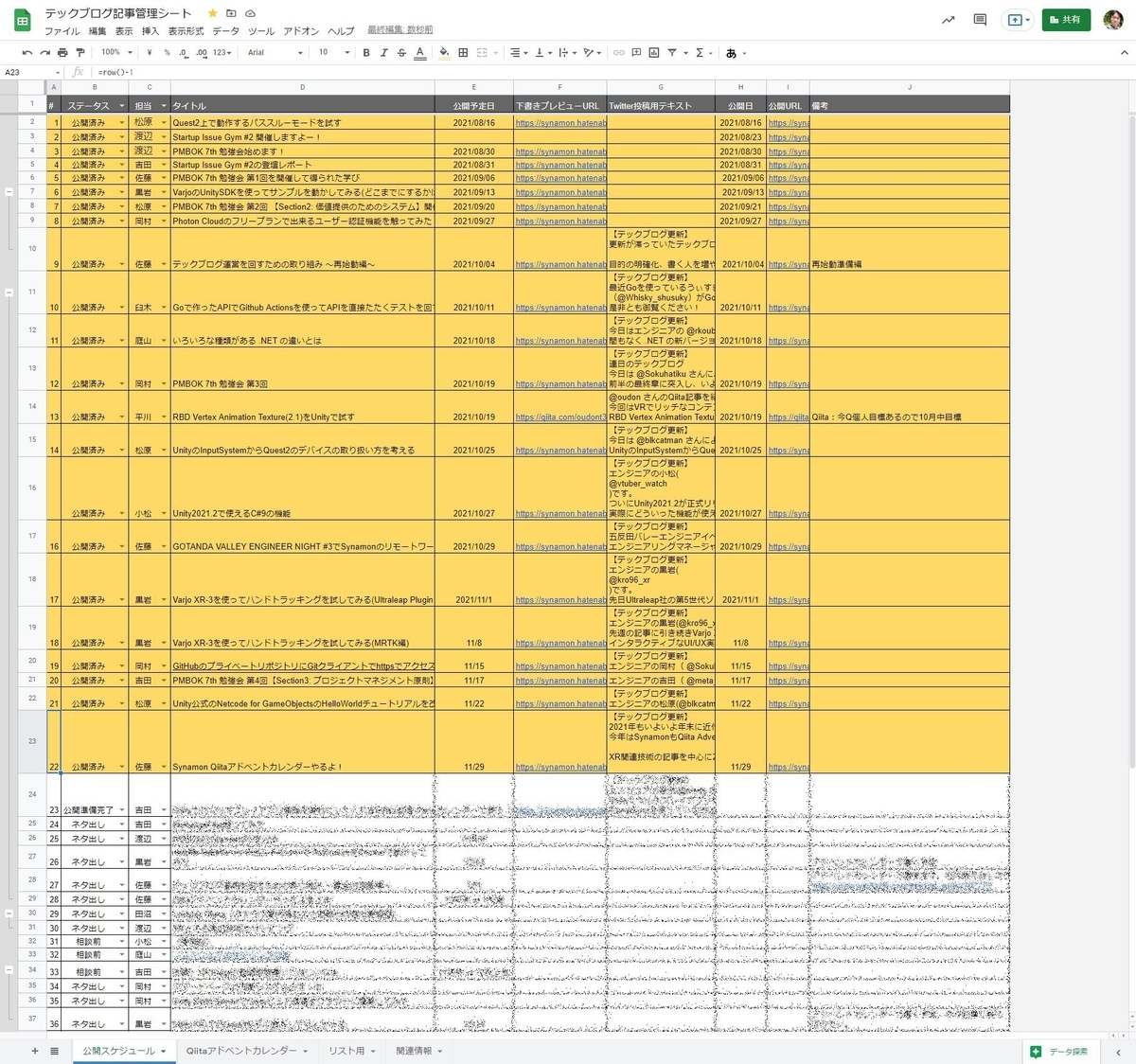Toggle strikethrough formatting
Image resolution: width=1136 pixels, height=1064 pixels.
[x=401, y=53]
